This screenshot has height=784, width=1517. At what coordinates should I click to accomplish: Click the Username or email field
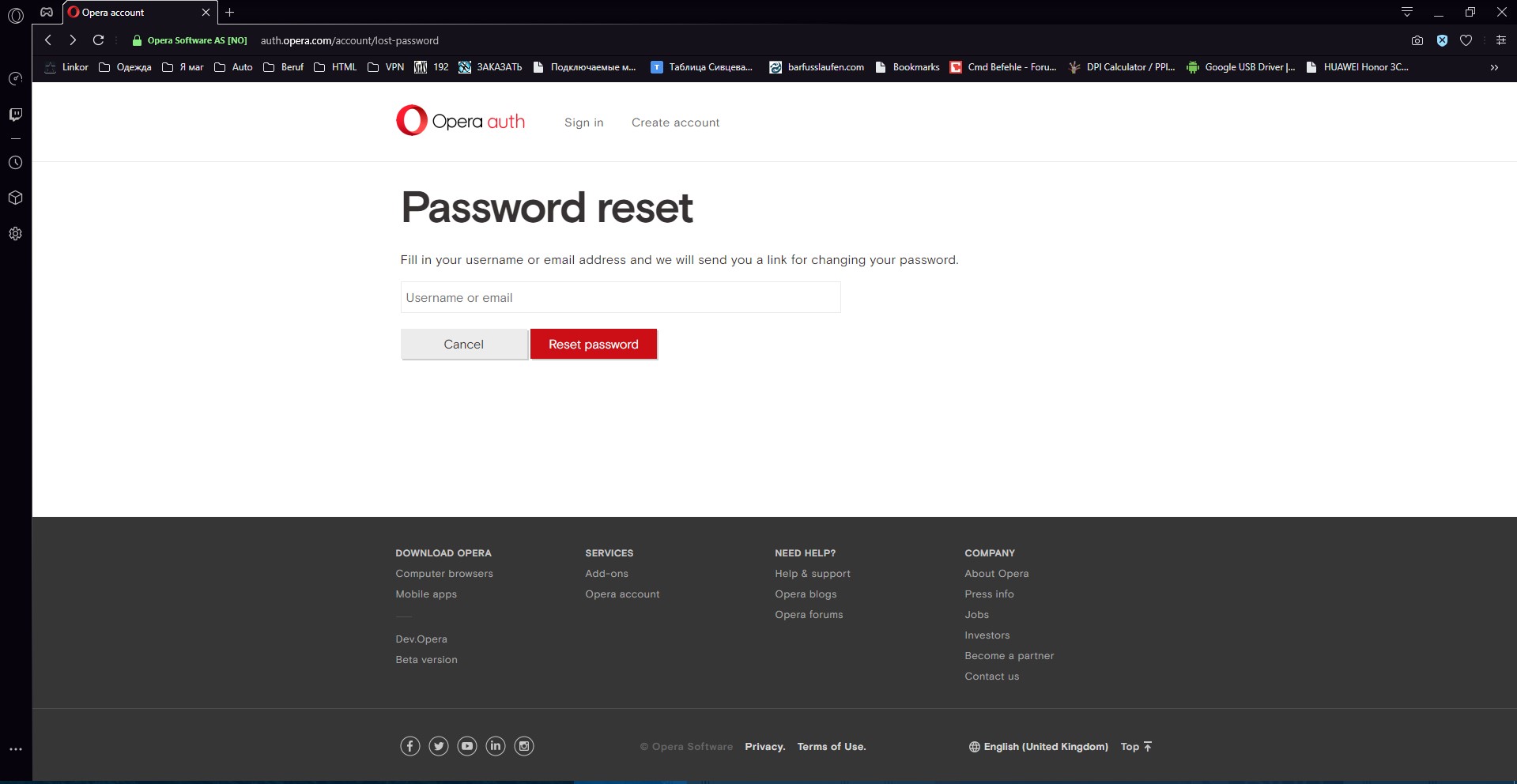(x=621, y=298)
